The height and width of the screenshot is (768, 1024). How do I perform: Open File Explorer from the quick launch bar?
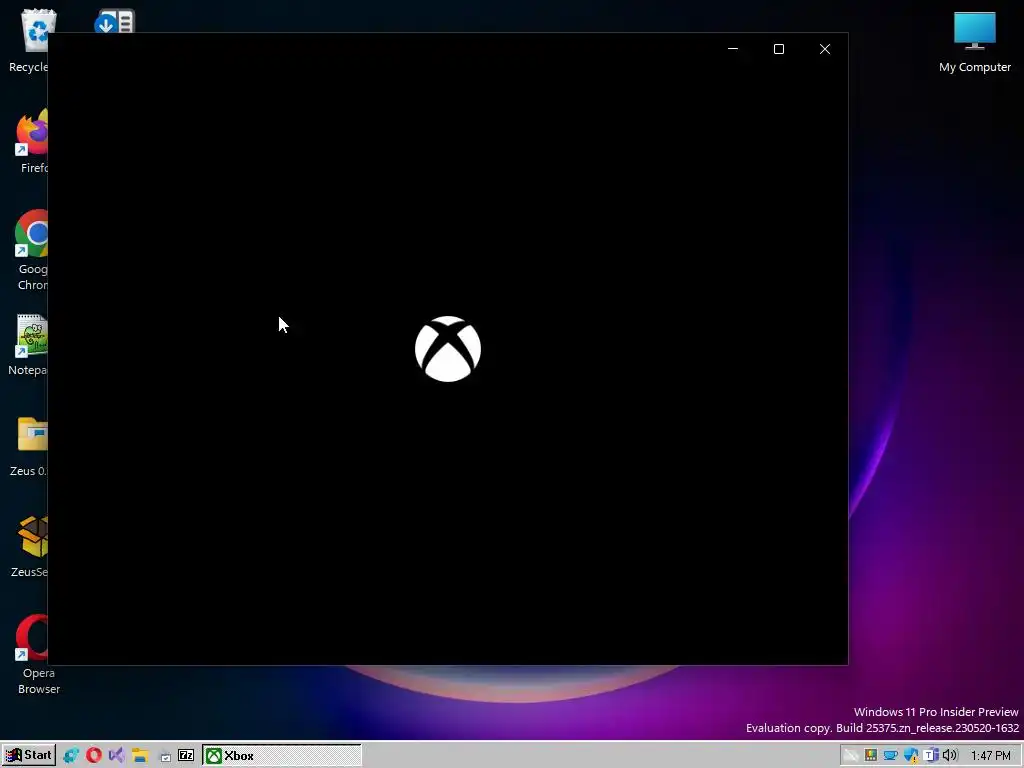[140, 756]
